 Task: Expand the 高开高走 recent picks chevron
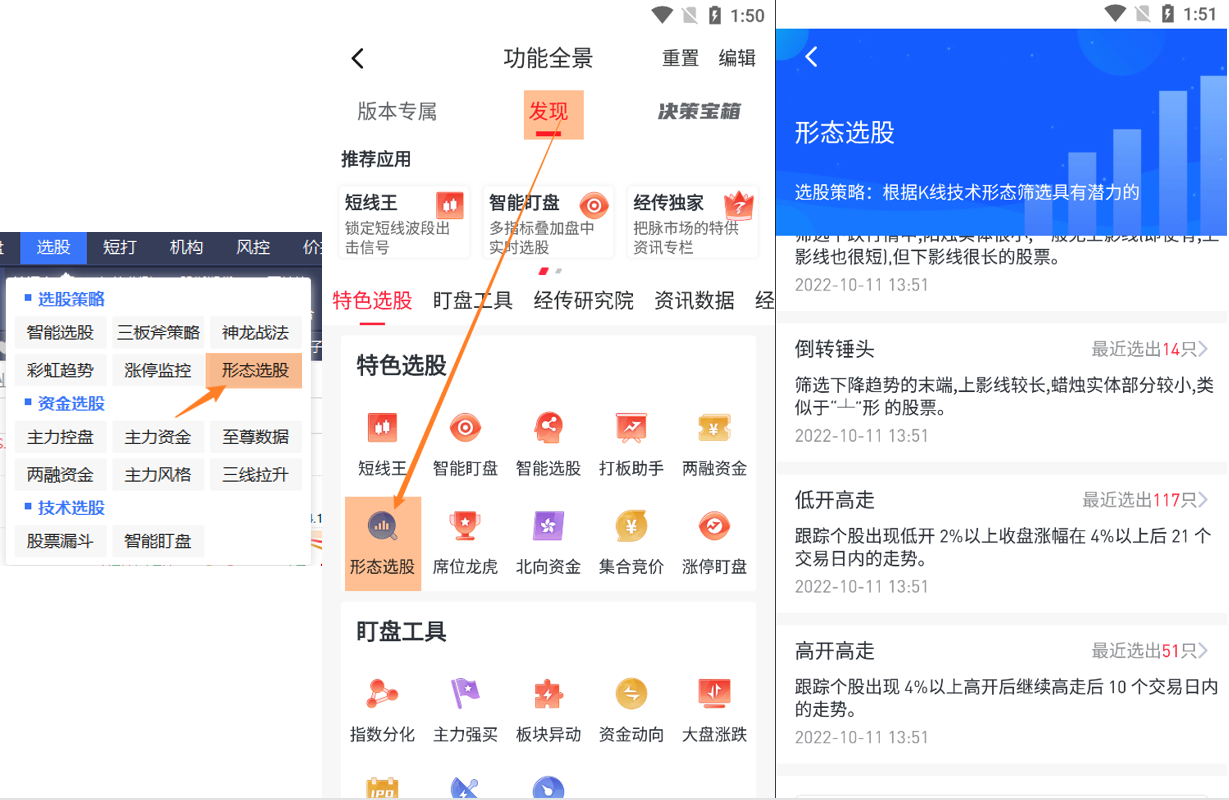pos(1203,651)
